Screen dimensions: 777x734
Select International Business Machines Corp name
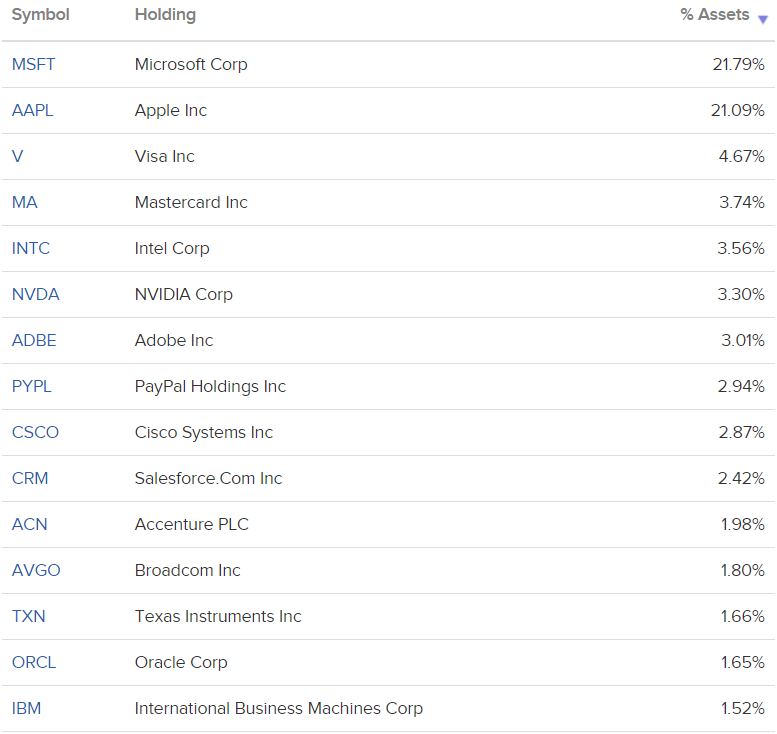click(279, 709)
